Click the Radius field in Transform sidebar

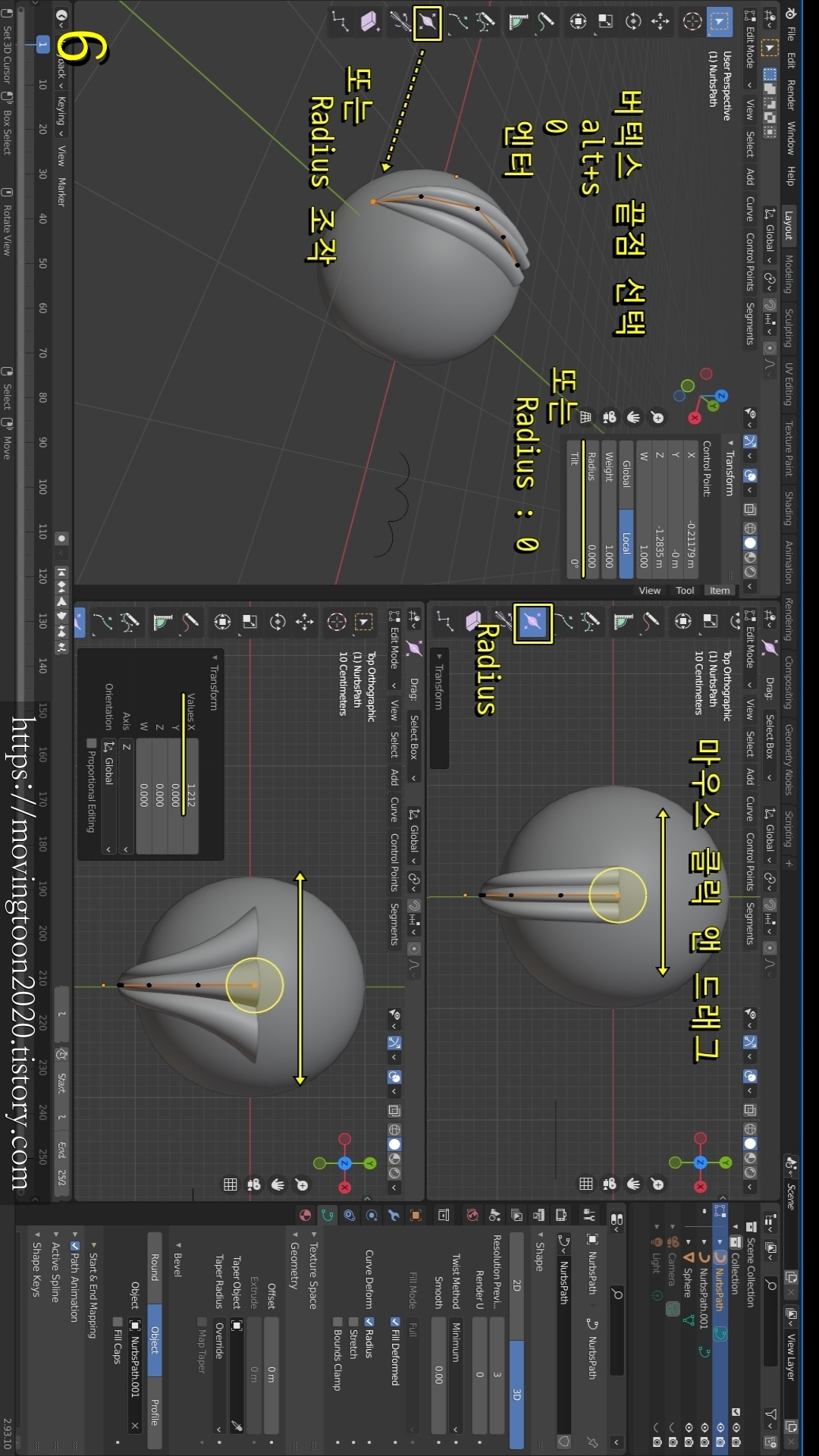(x=591, y=510)
